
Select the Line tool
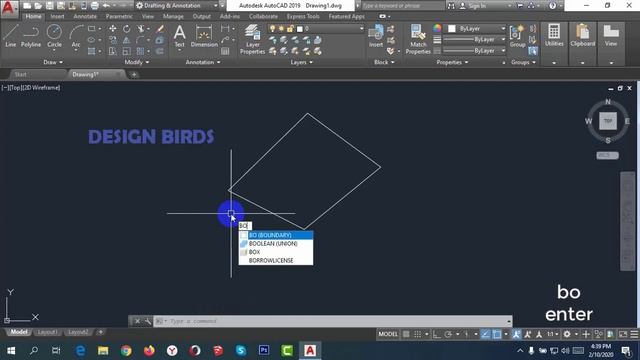tap(11, 36)
